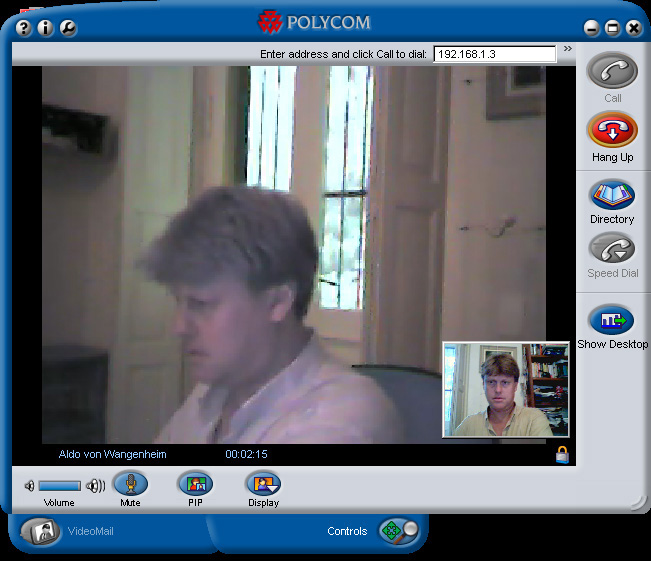Open Setup with the wrench icon
The height and width of the screenshot is (561, 651).
[x=68, y=28]
